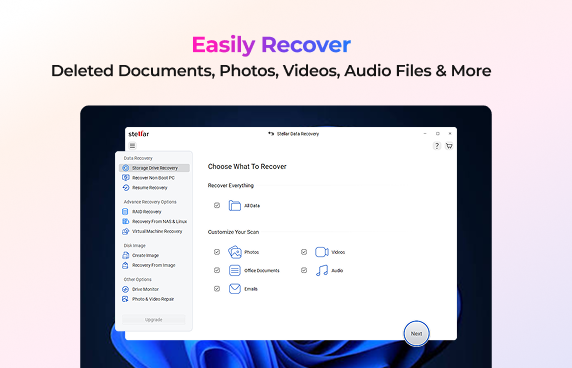Open the shopping cart icon
Viewport: 572px width, 368px height.
click(449, 146)
